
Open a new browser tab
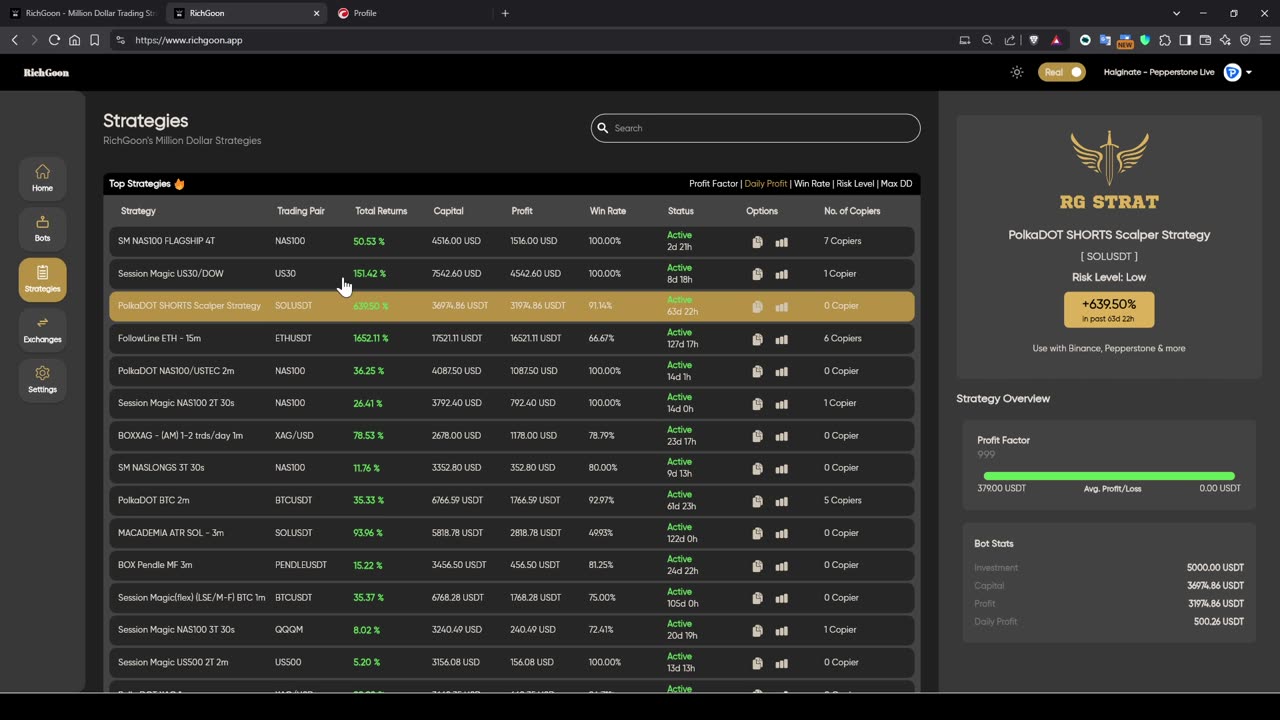click(x=505, y=13)
